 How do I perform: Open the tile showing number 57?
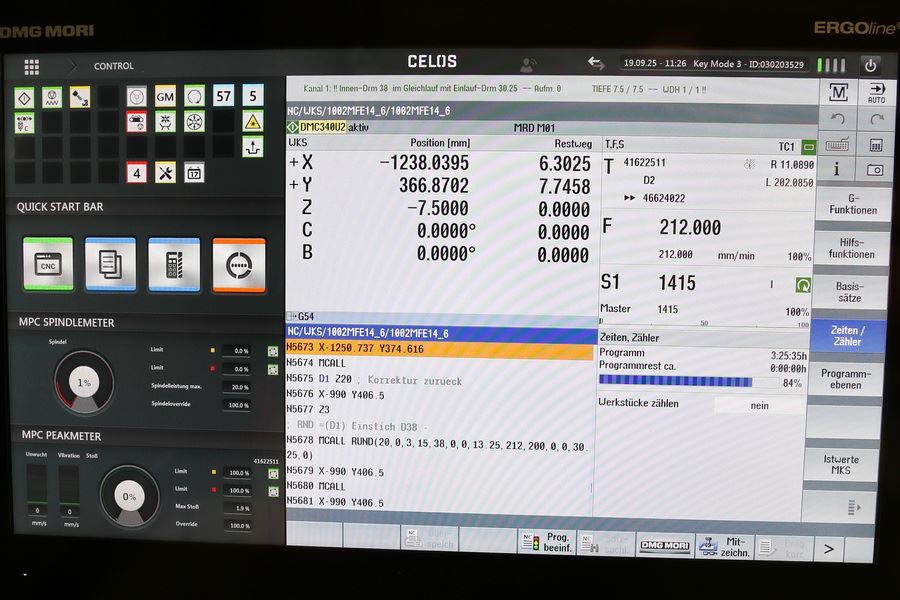click(x=223, y=96)
